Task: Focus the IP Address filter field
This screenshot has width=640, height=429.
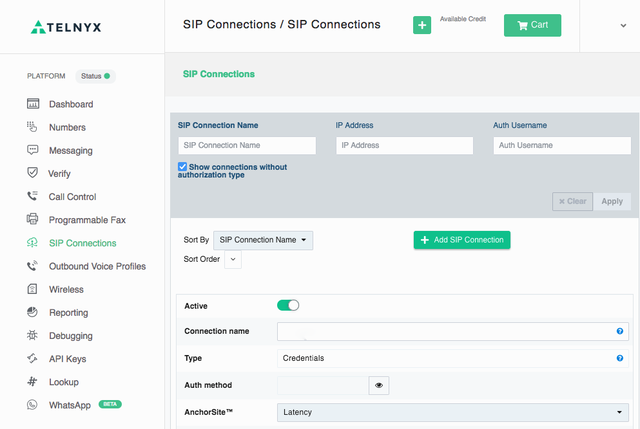Action: tap(404, 145)
